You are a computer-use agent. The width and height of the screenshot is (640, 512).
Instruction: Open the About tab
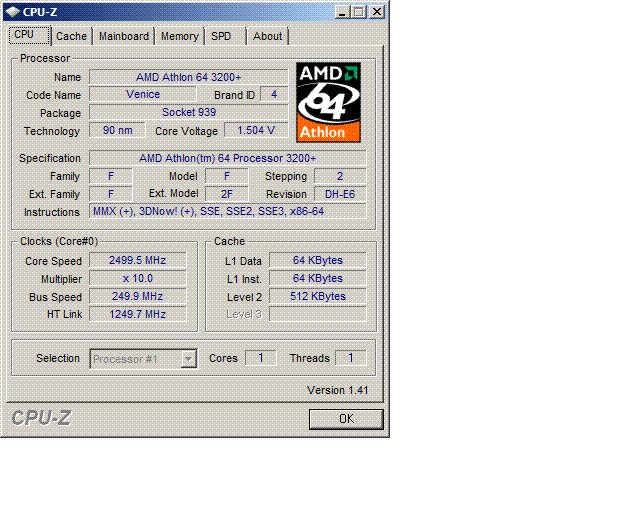268,36
